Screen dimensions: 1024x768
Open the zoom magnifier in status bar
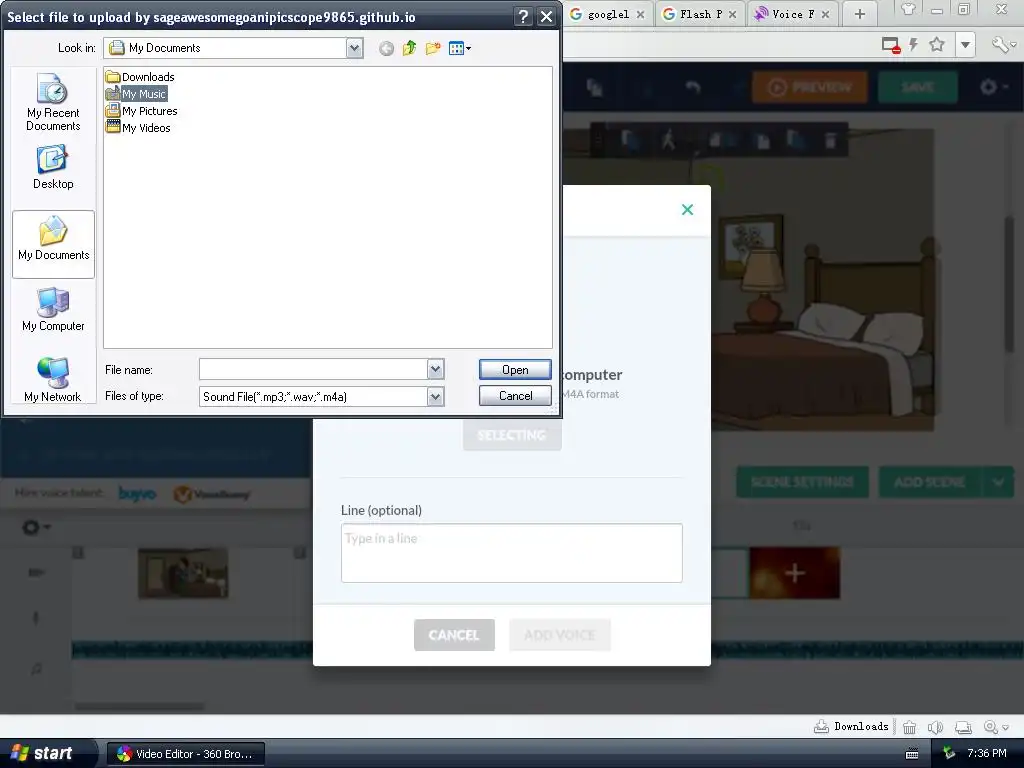[x=995, y=727]
